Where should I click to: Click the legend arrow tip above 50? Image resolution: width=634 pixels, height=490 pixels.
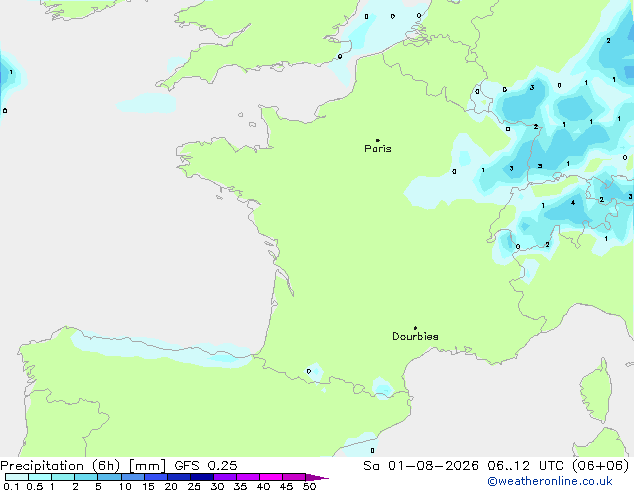click(319, 477)
